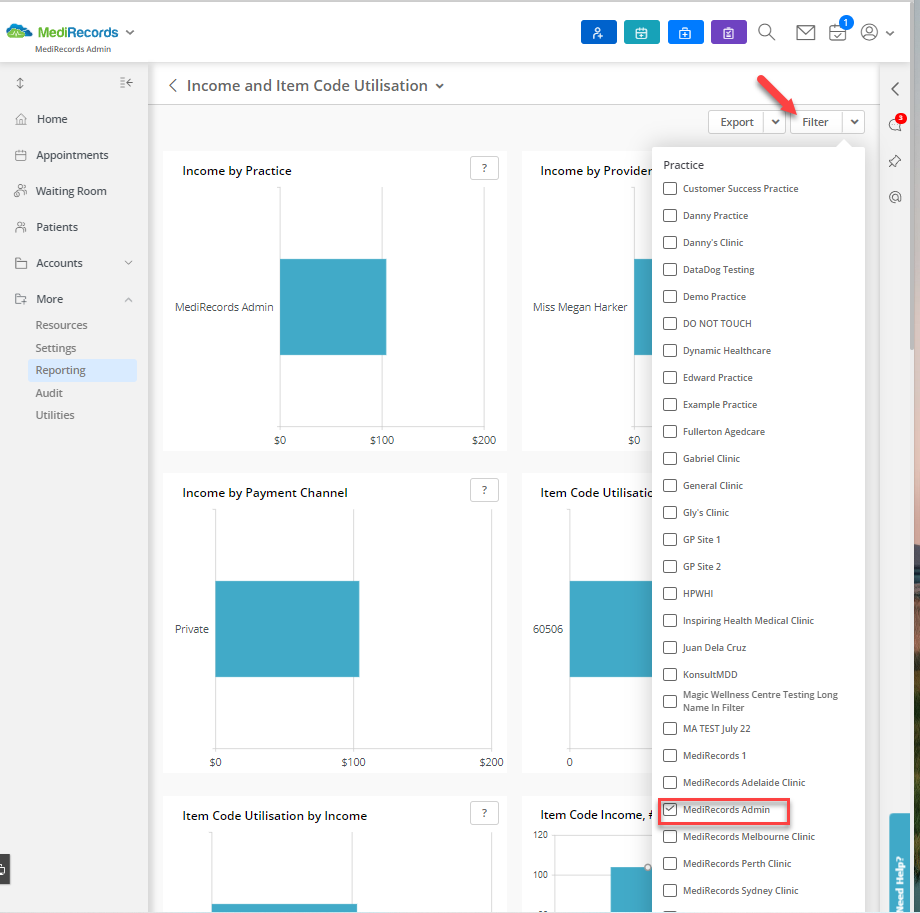Viewport: 920px width, 913px height.
Task: Click the purple clipboard task icon
Action: (729, 32)
